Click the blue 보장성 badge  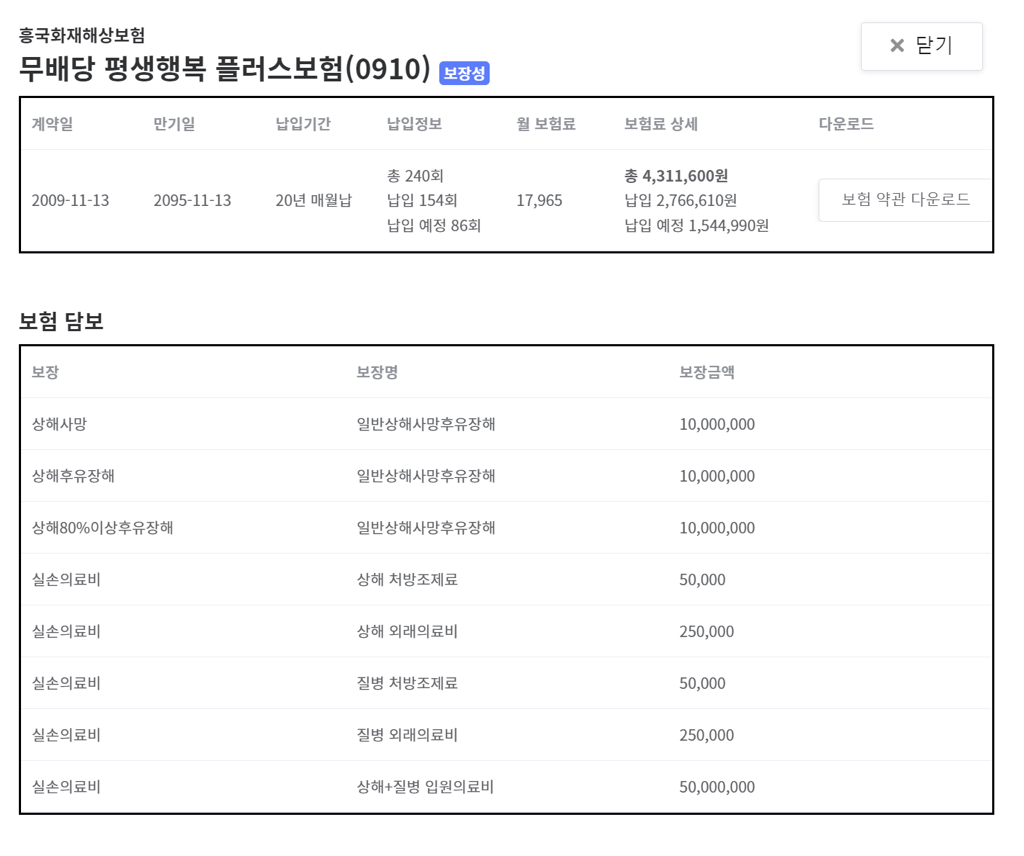point(464,73)
